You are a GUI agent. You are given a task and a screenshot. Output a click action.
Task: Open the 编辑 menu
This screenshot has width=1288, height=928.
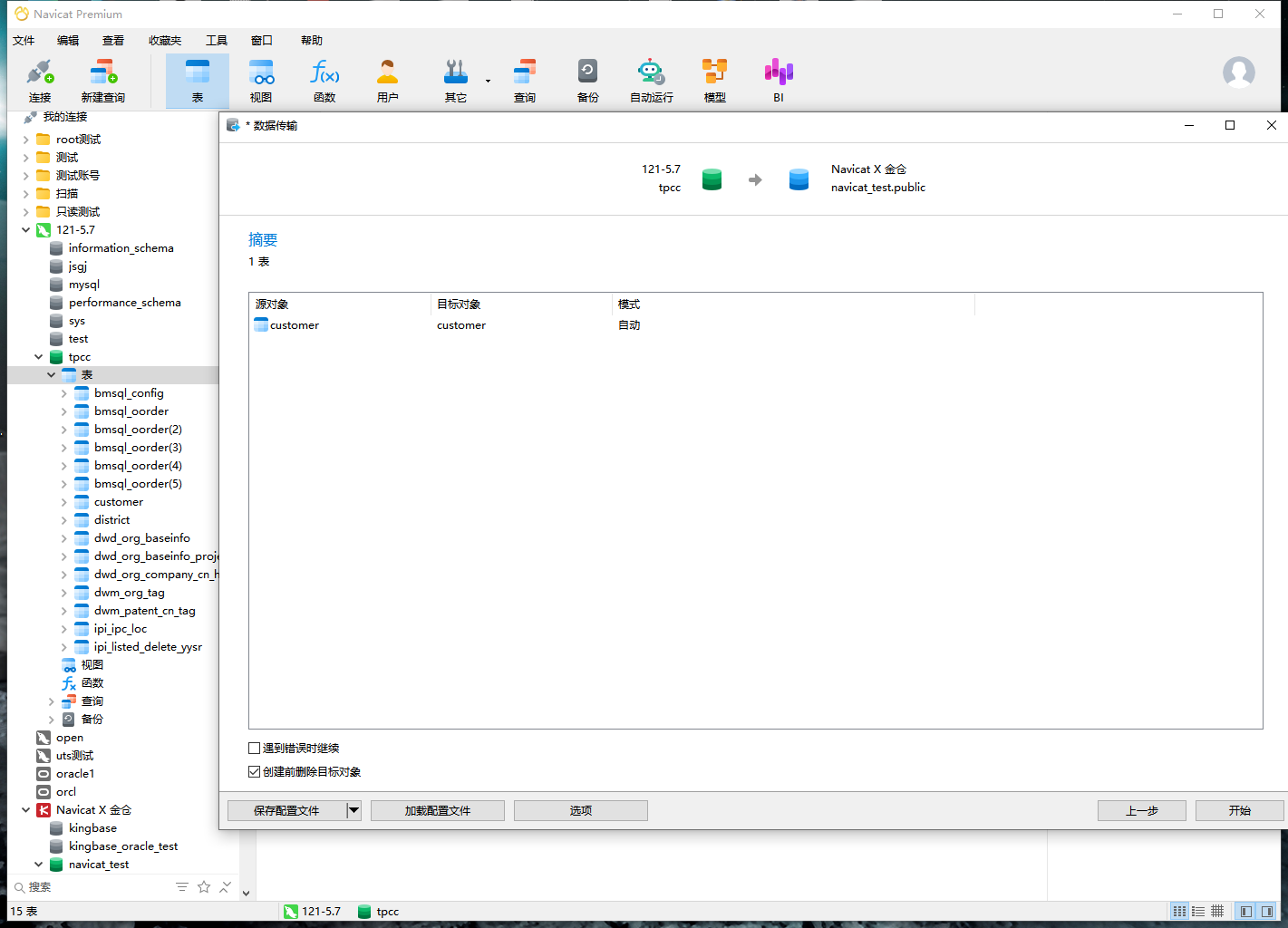coord(68,41)
